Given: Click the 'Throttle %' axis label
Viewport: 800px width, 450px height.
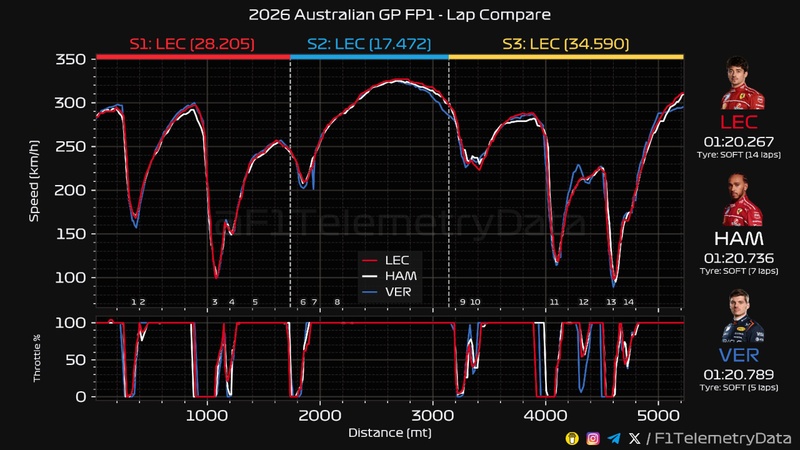Looking at the screenshot, I should pos(37,359).
